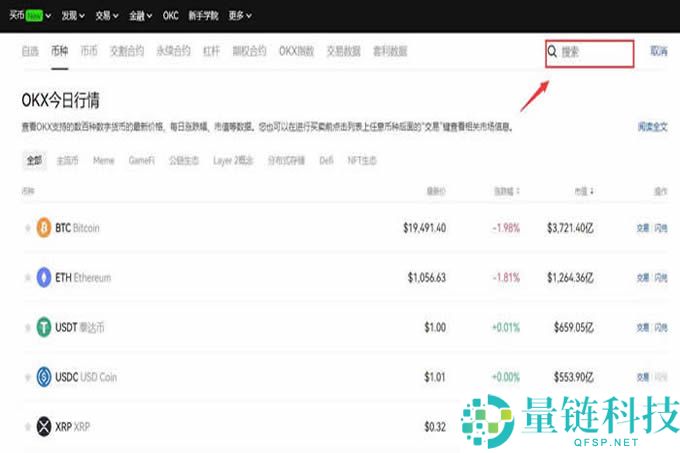The height and width of the screenshot is (453, 680).
Task: Expand the 更多 dropdown
Action: 240,16
